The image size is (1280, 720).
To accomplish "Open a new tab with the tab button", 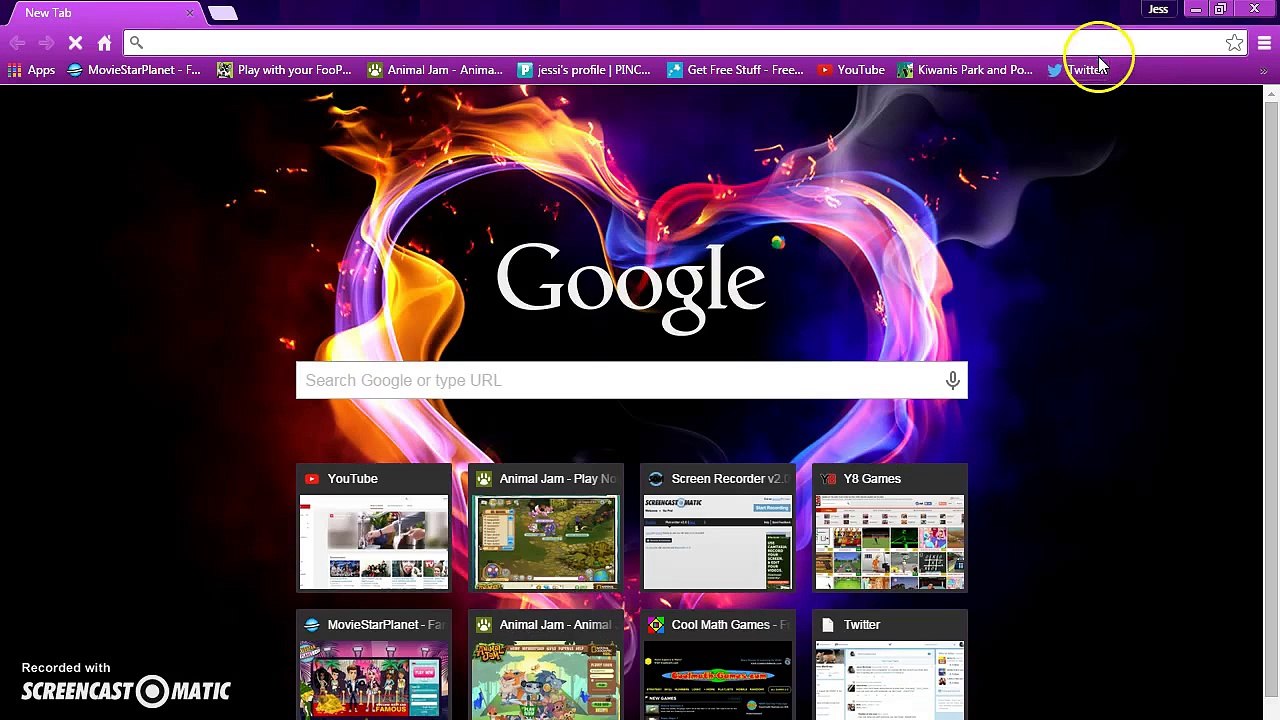I will [223, 13].
